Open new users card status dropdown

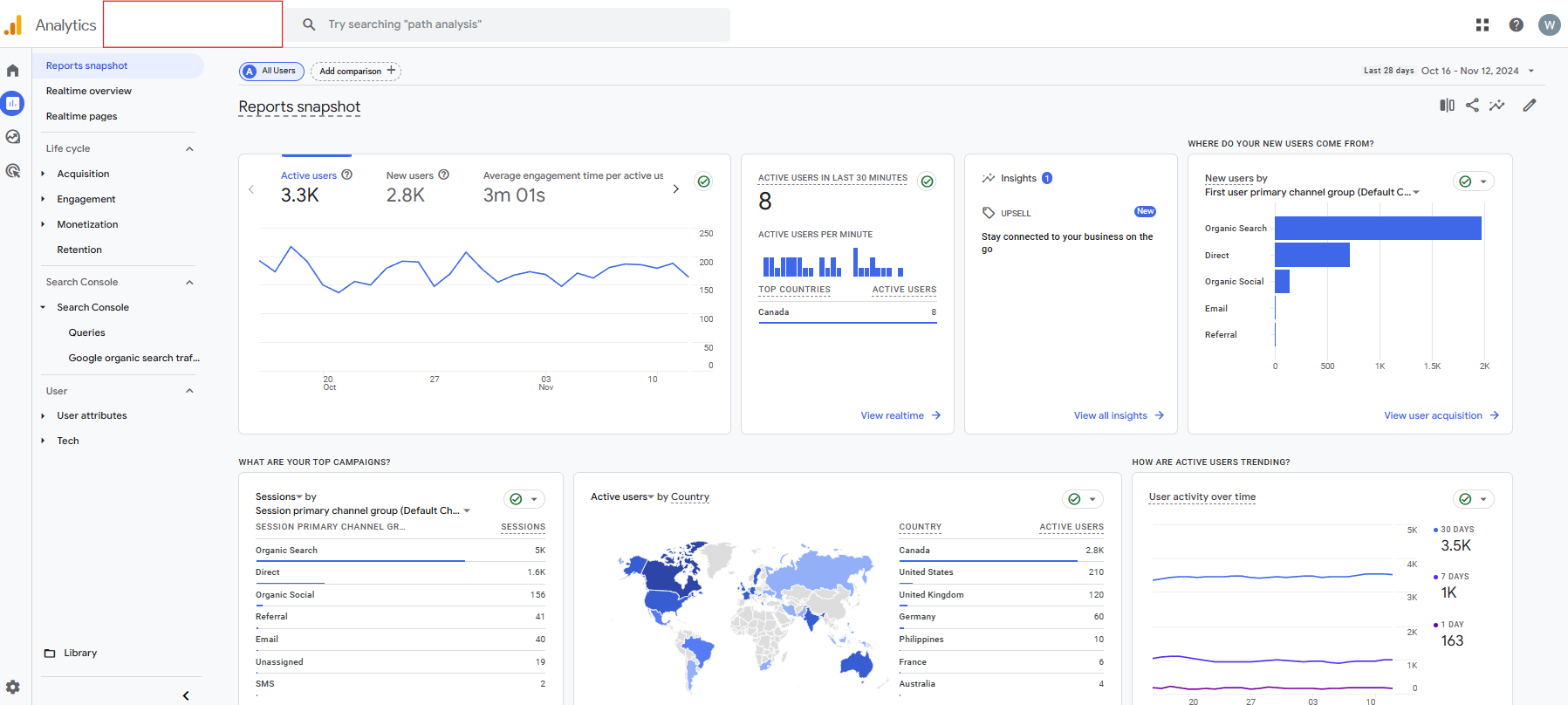[x=1474, y=181]
